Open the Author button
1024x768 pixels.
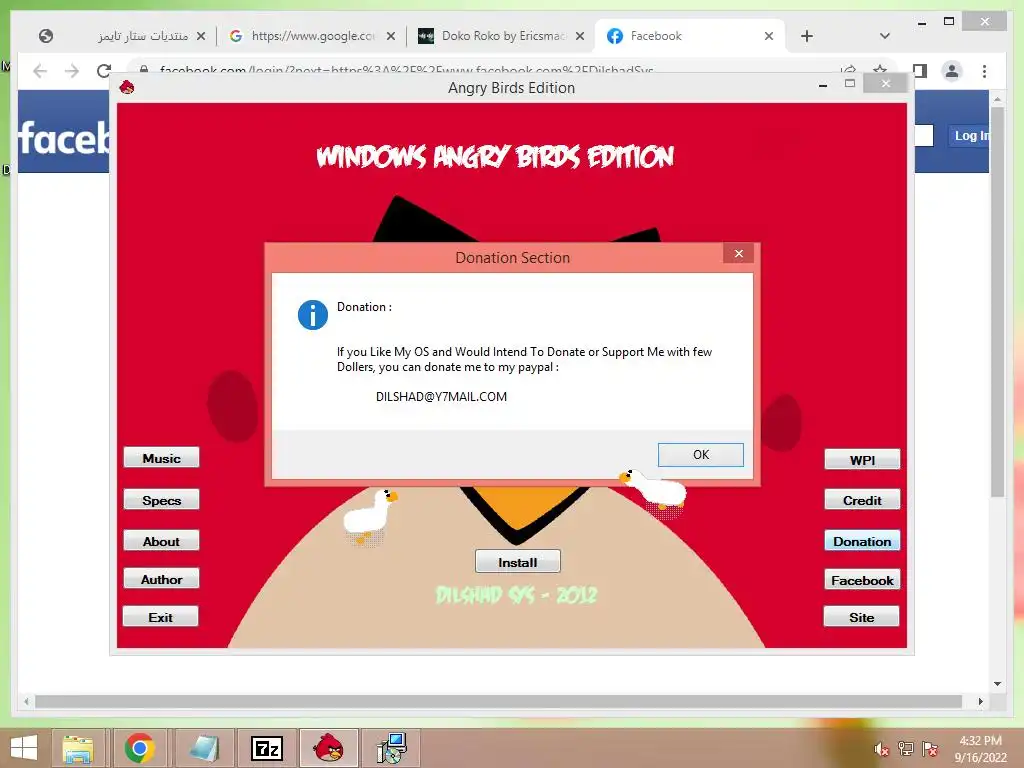pos(161,579)
